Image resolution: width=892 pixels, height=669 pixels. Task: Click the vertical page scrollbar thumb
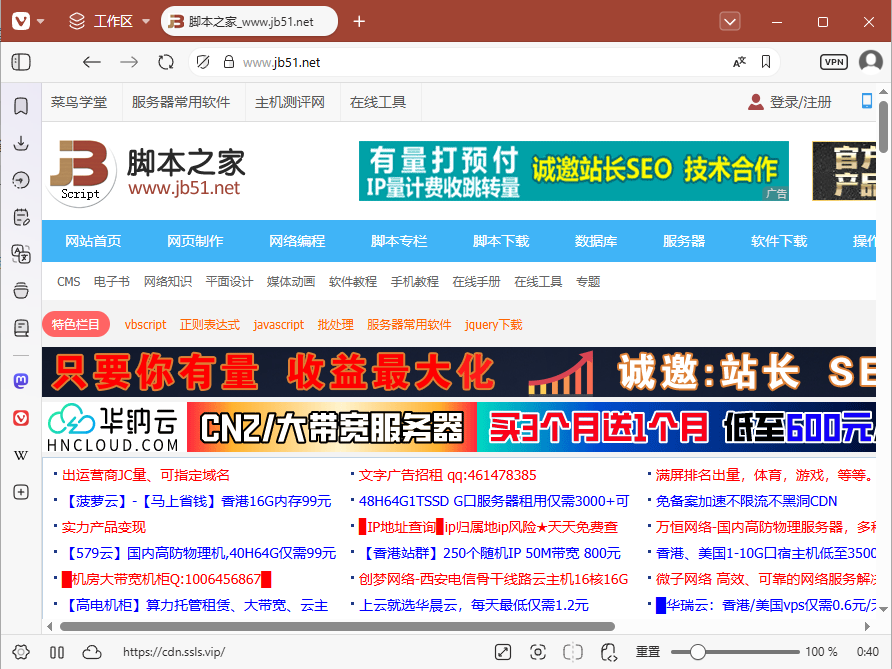(x=883, y=126)
